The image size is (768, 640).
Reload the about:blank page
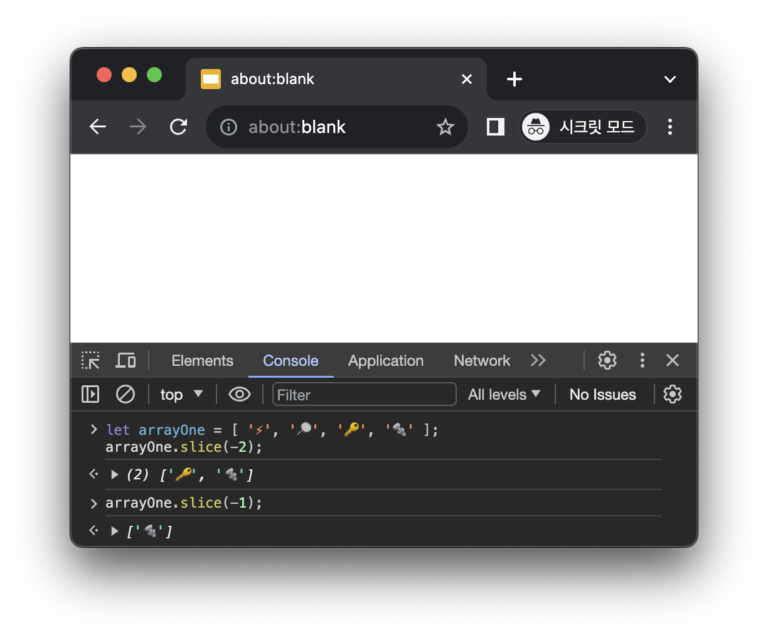(x=178, y=127)
